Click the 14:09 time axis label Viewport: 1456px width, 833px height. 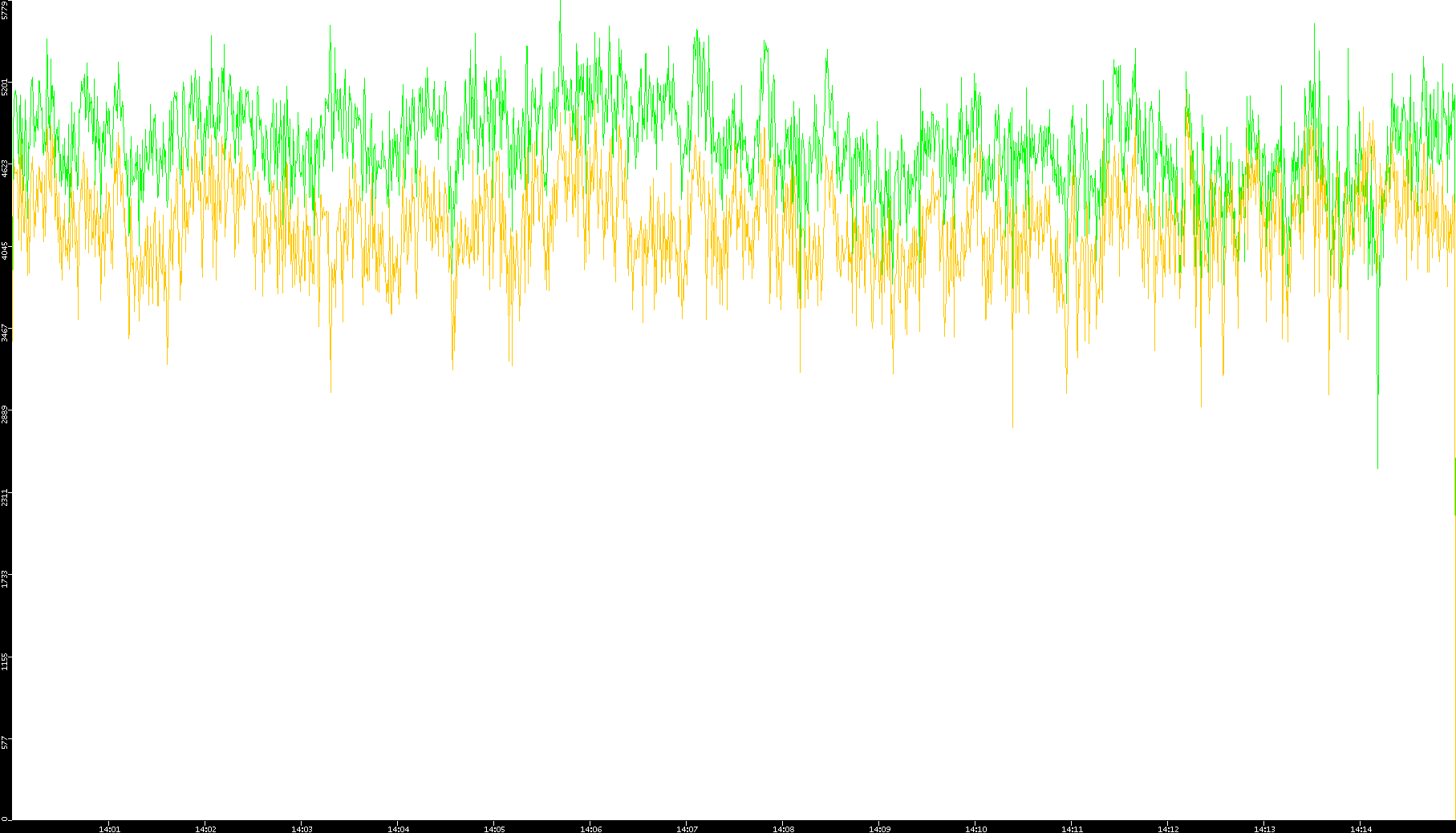point(879,828)
